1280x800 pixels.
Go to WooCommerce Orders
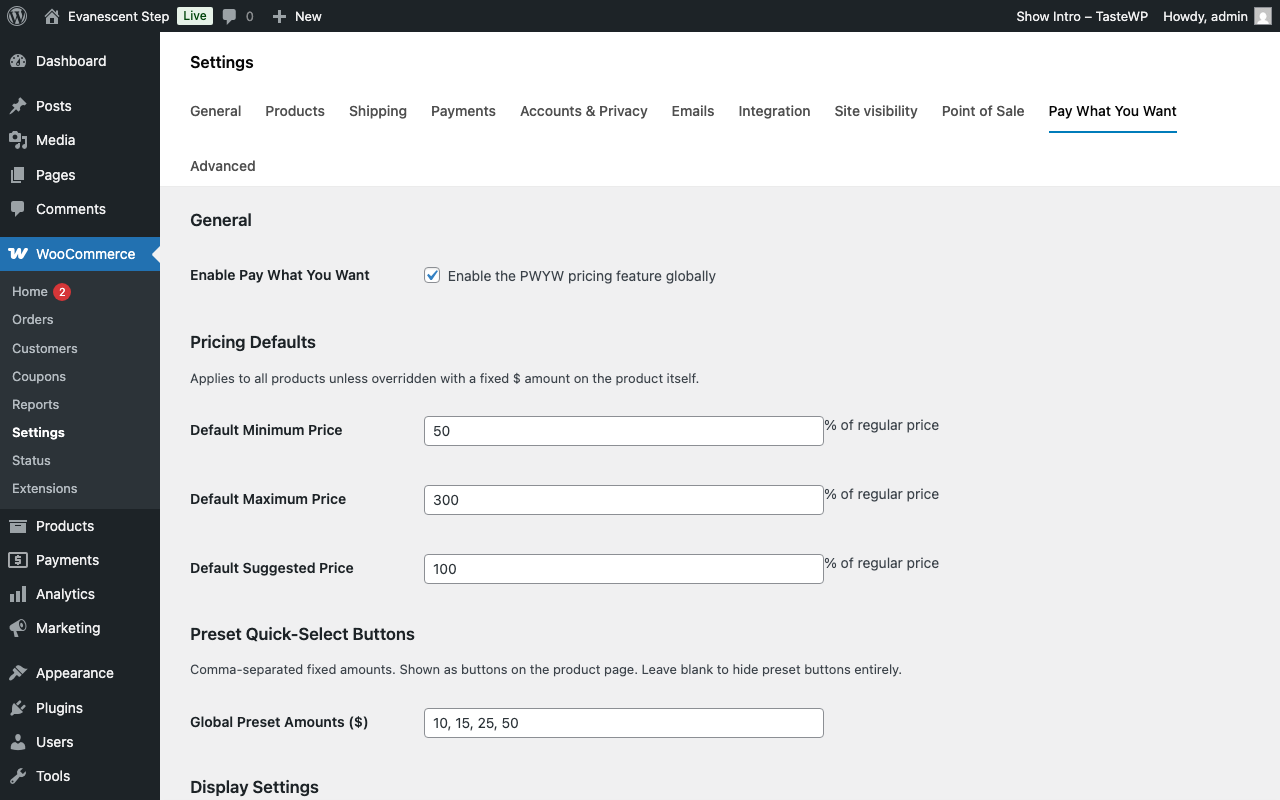point(33,319)
